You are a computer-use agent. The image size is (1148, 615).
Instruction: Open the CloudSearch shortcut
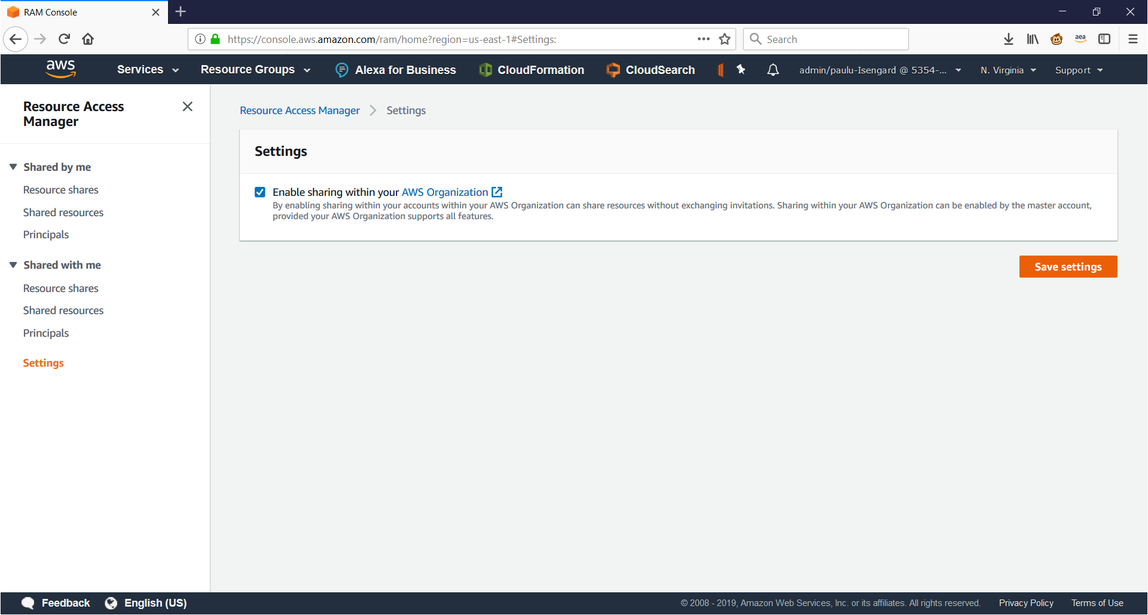point(650,70)
